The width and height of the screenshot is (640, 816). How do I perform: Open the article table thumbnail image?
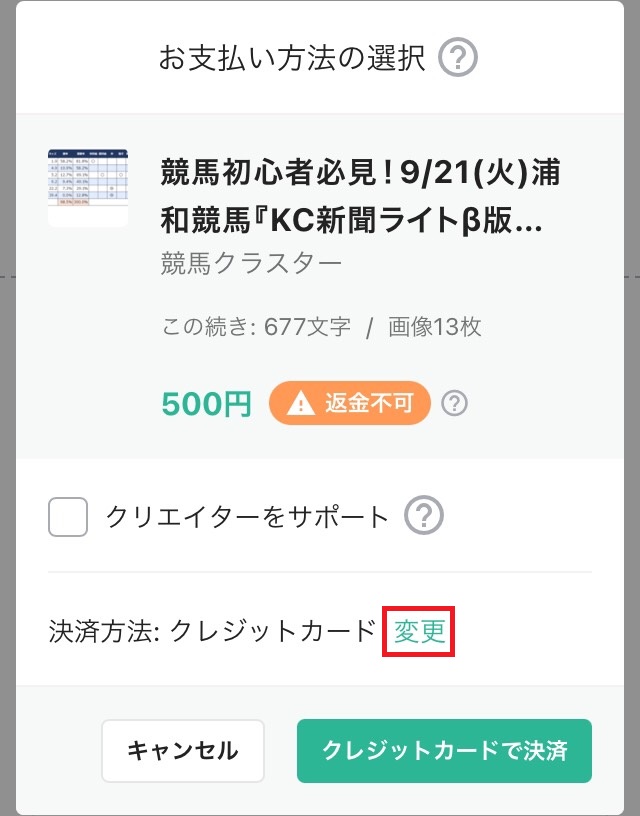point(88,188)
